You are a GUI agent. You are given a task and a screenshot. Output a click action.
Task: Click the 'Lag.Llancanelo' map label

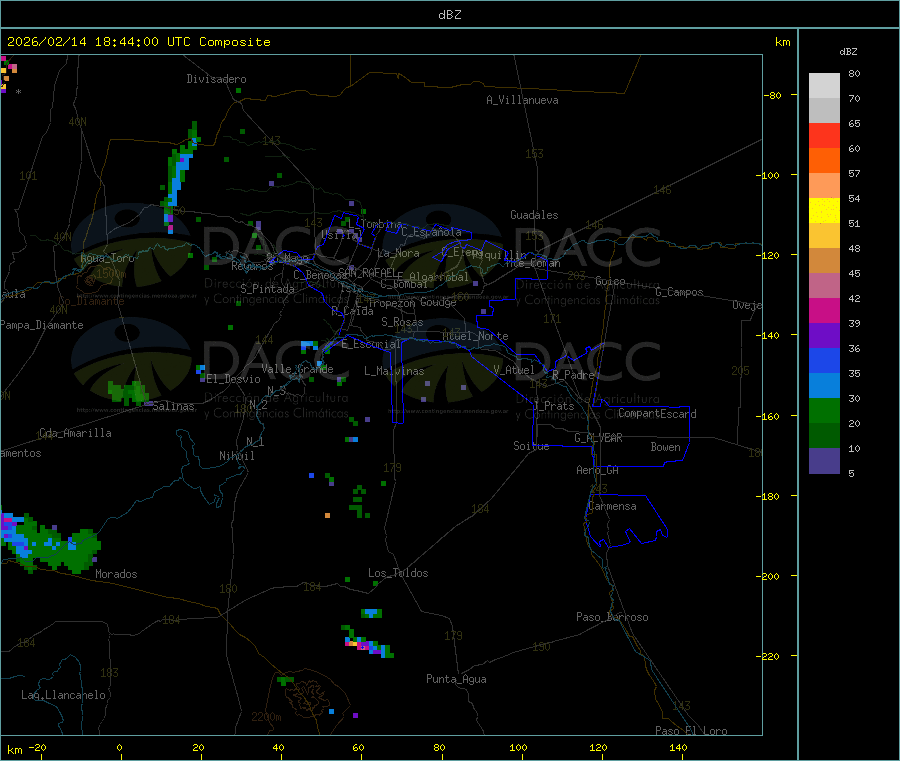(64, 695)
